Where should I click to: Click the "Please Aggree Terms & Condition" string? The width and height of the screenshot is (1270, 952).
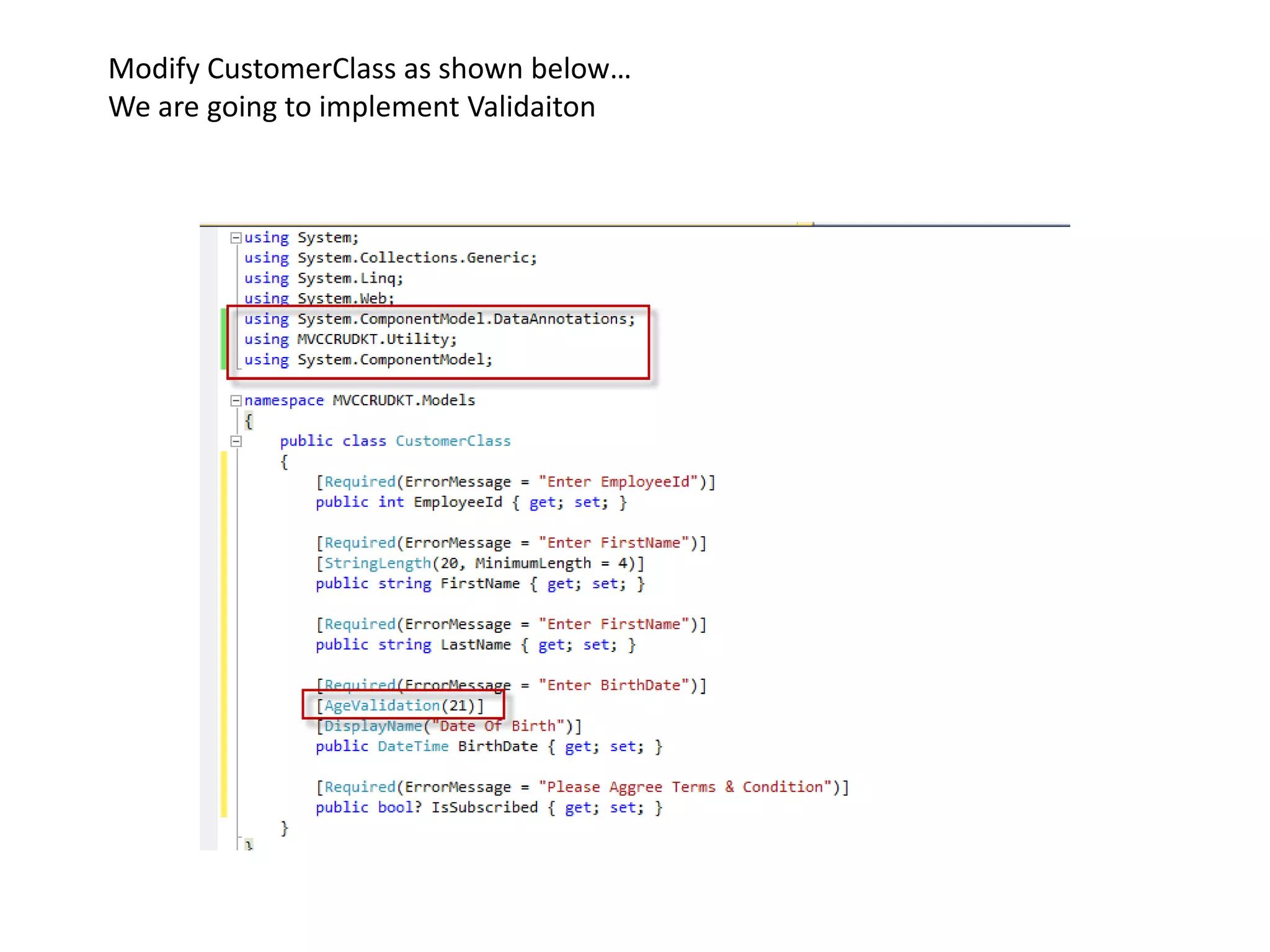(x=685, y=787)
